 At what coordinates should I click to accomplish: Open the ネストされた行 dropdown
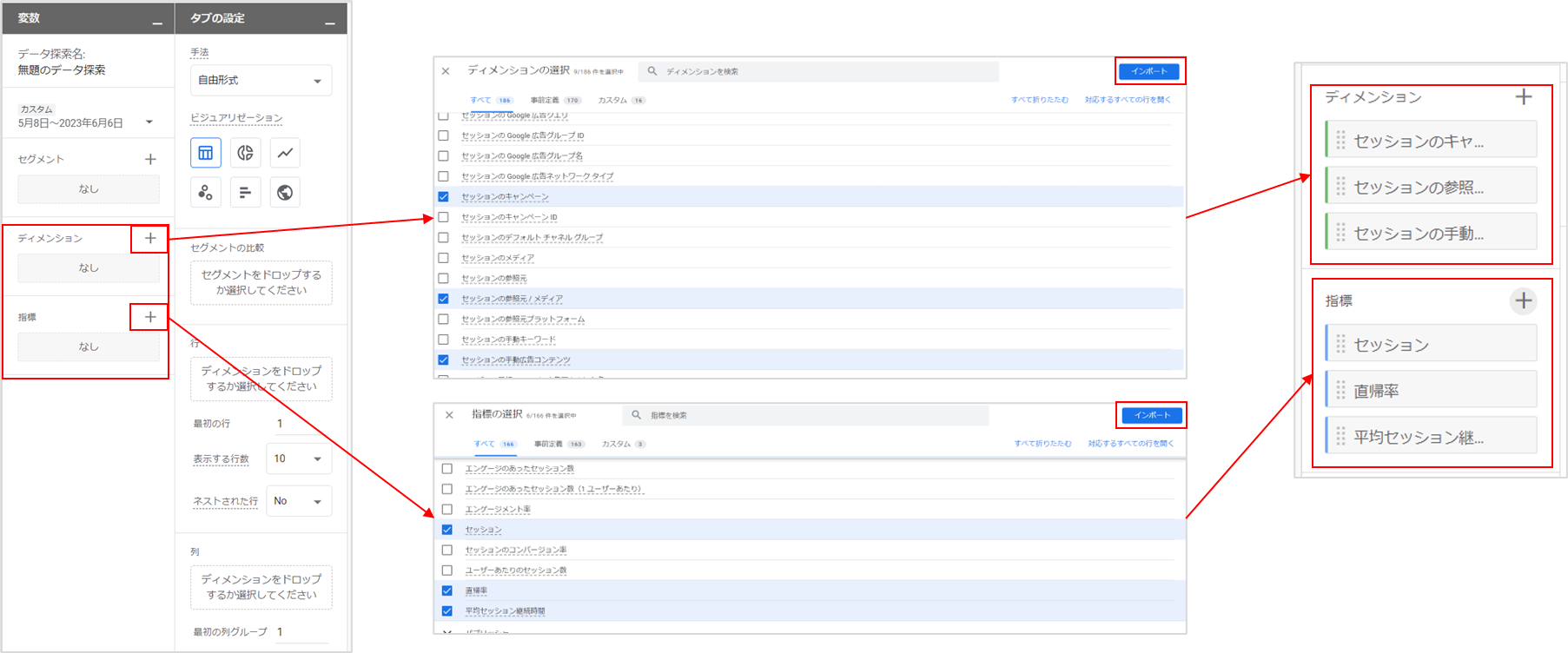(x=299, y=501)
